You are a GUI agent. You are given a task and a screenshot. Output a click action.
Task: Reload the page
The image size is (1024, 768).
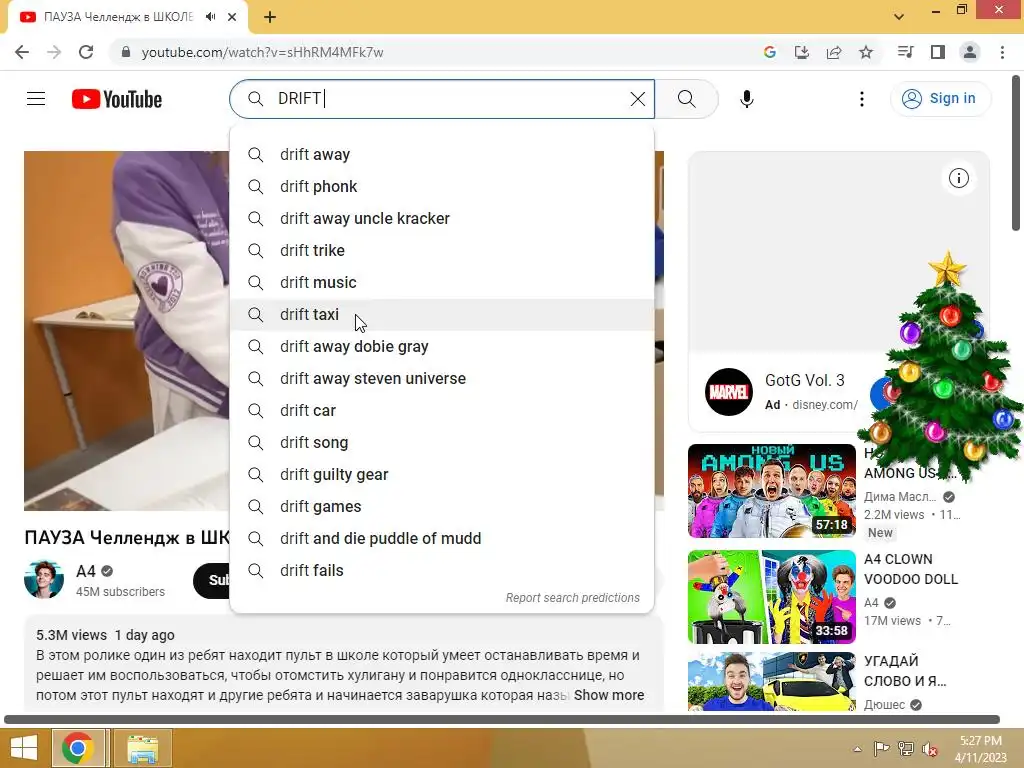[x=86, y=52]
